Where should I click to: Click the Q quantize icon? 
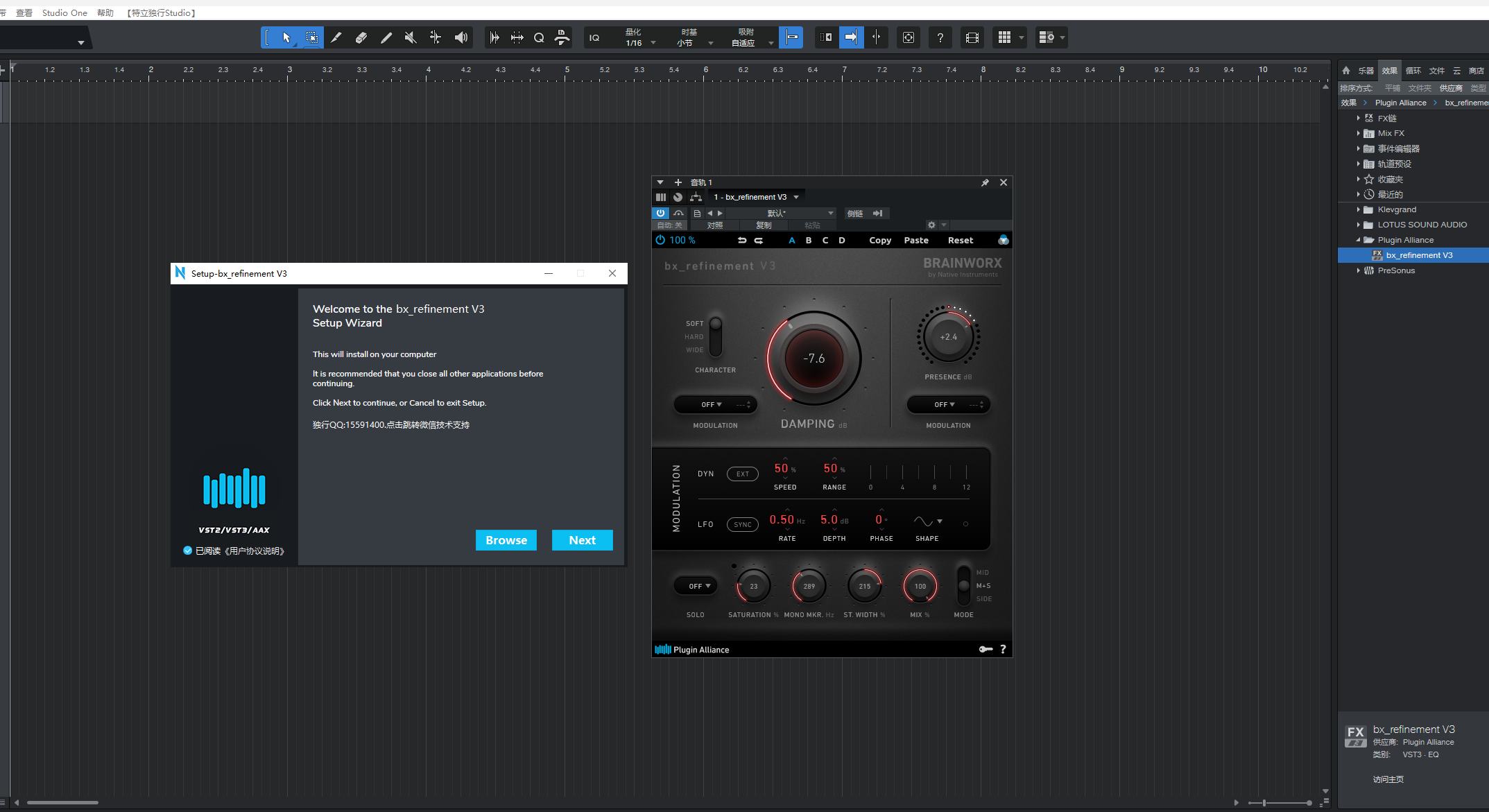point(539,37)
